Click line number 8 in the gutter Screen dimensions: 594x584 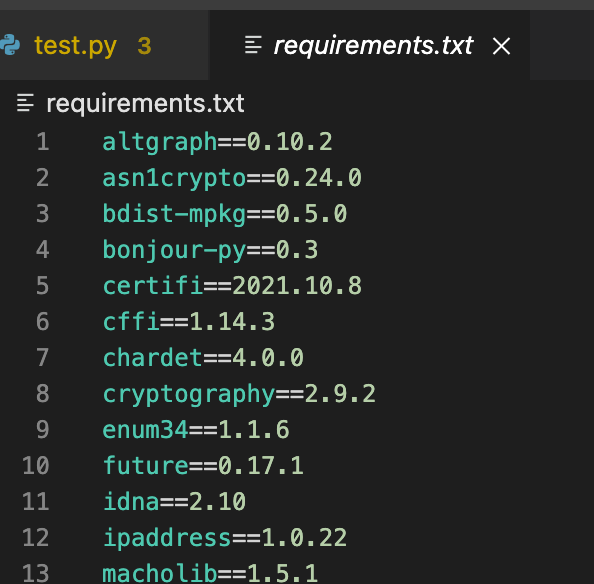(43, 393)
